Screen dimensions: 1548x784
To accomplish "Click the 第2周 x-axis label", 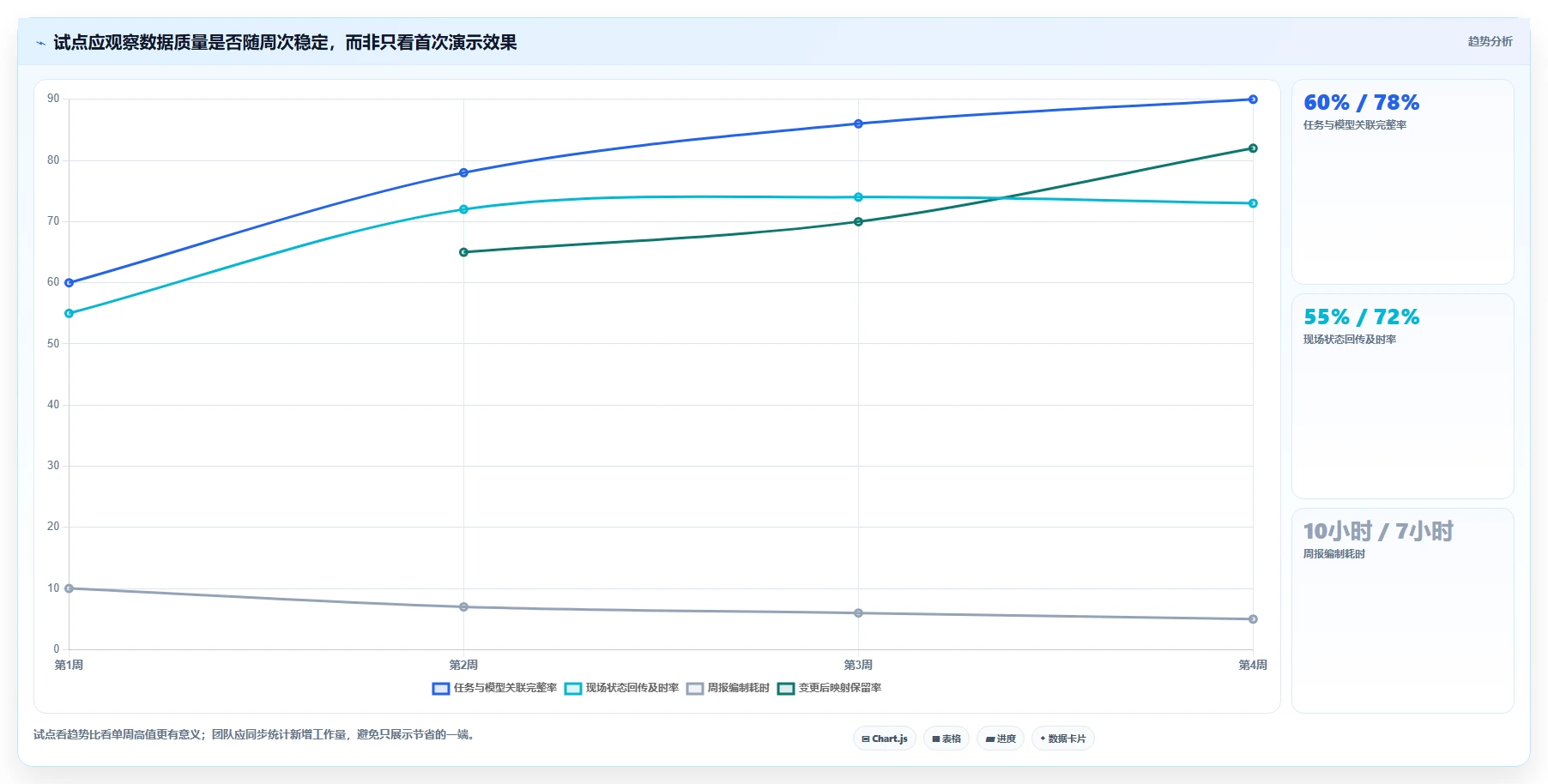I will 463,666.
